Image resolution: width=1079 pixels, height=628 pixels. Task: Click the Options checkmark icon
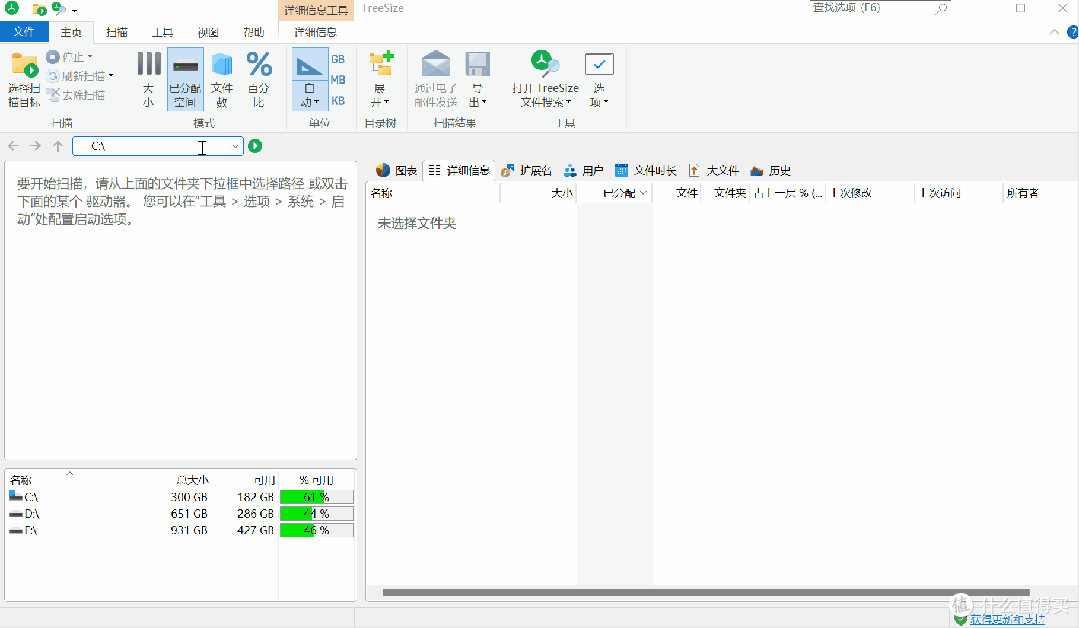pyautogui.click(x=599, y=64)
